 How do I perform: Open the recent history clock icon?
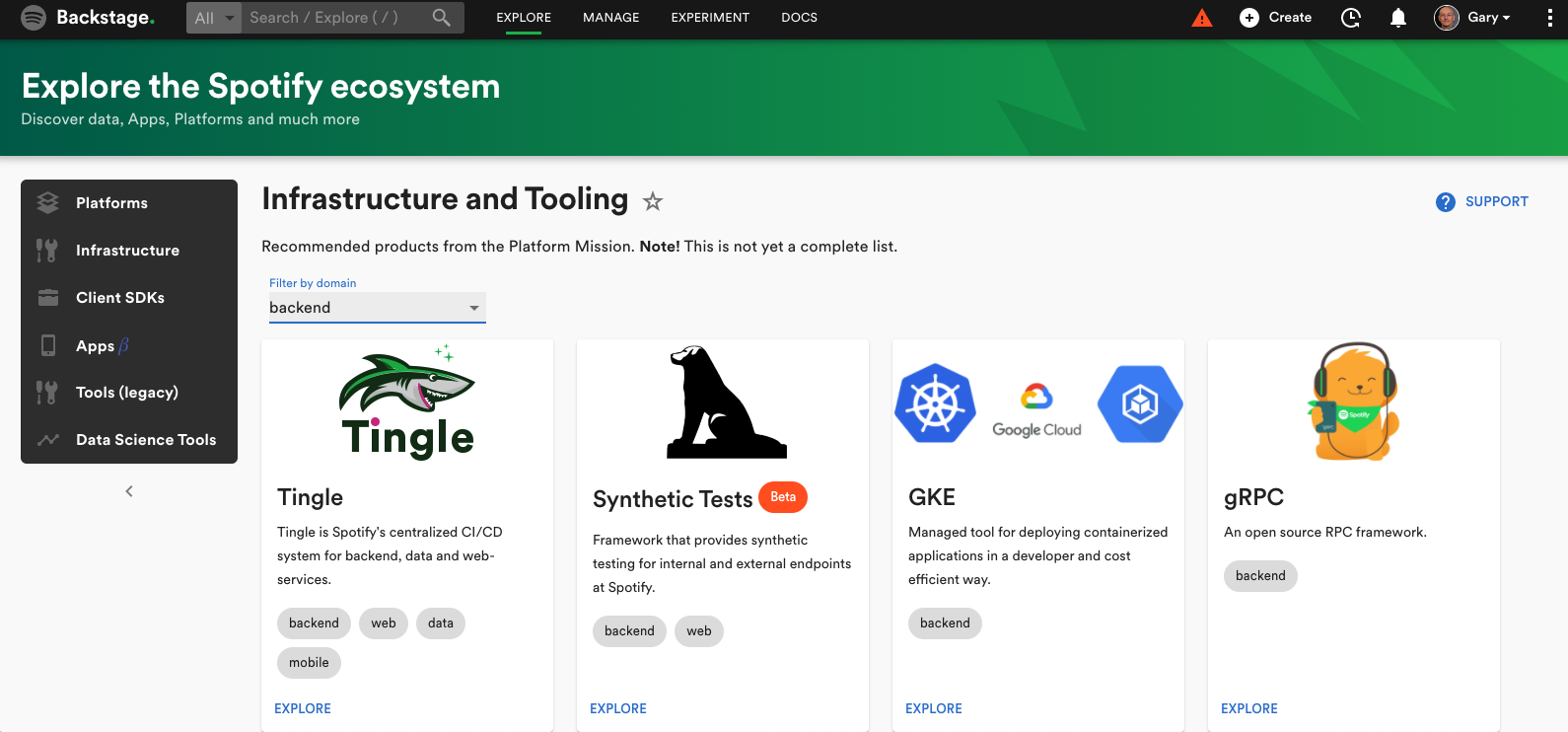point(1351,18)
